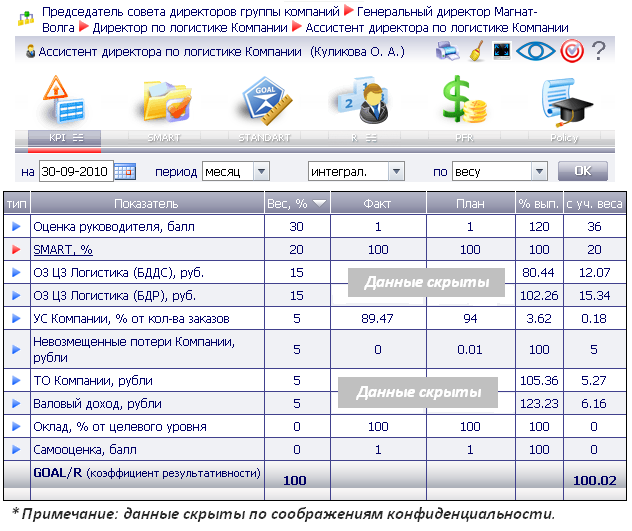
Task: Open the интеграл. dropdown
Action: pos(356,172)
